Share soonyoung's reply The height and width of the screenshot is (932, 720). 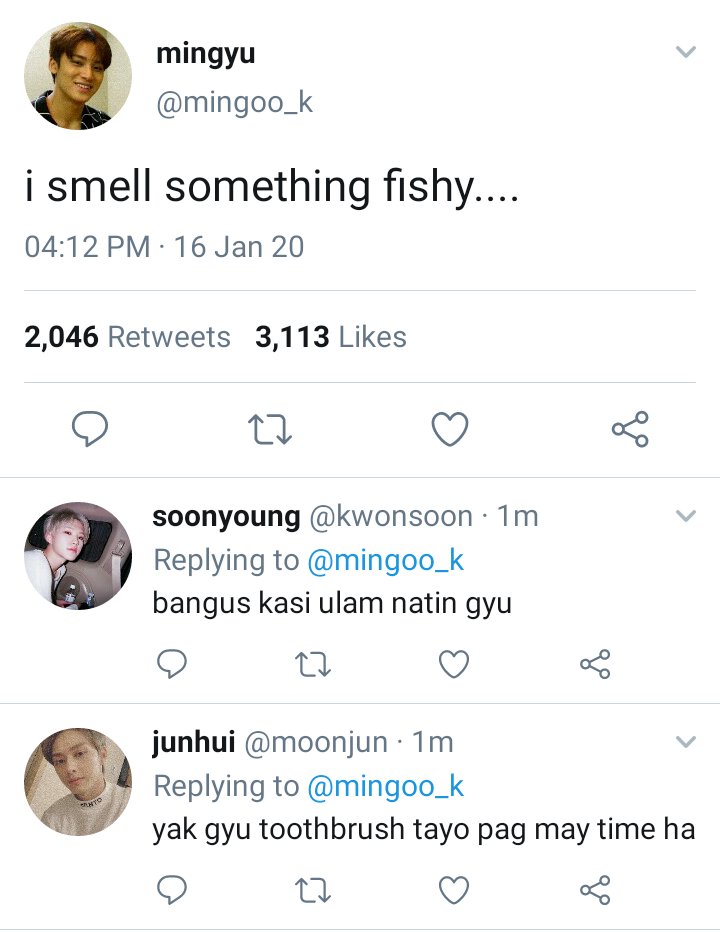(595, 663)
